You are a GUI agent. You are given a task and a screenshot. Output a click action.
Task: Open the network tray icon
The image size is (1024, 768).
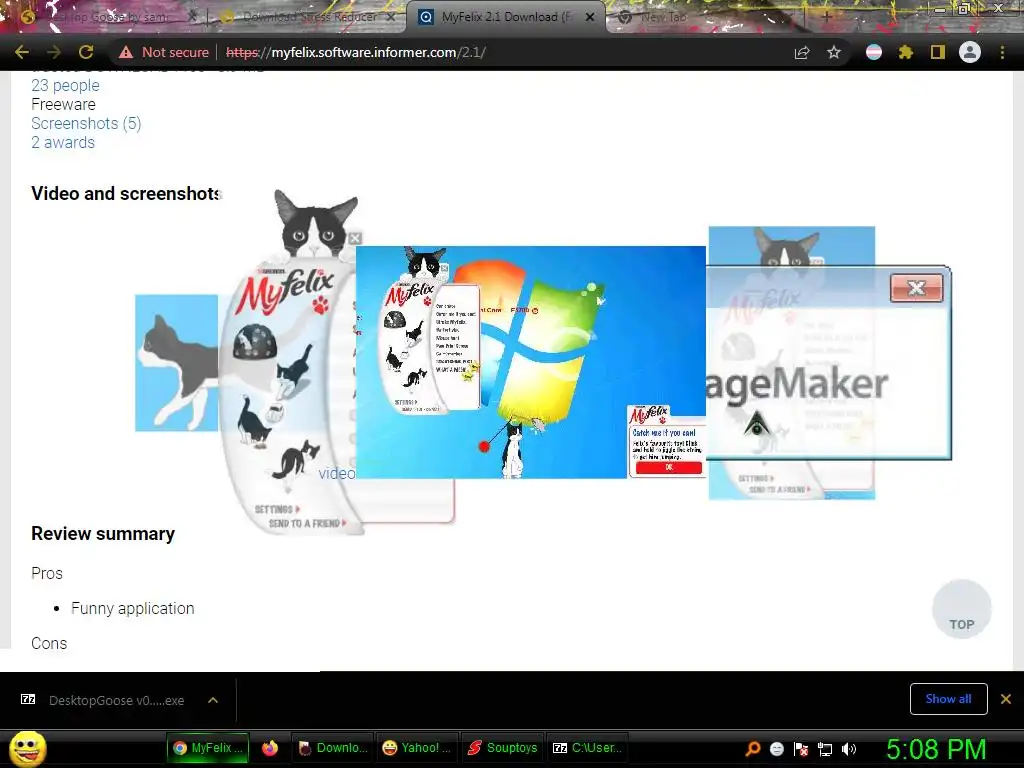[825, 749]
